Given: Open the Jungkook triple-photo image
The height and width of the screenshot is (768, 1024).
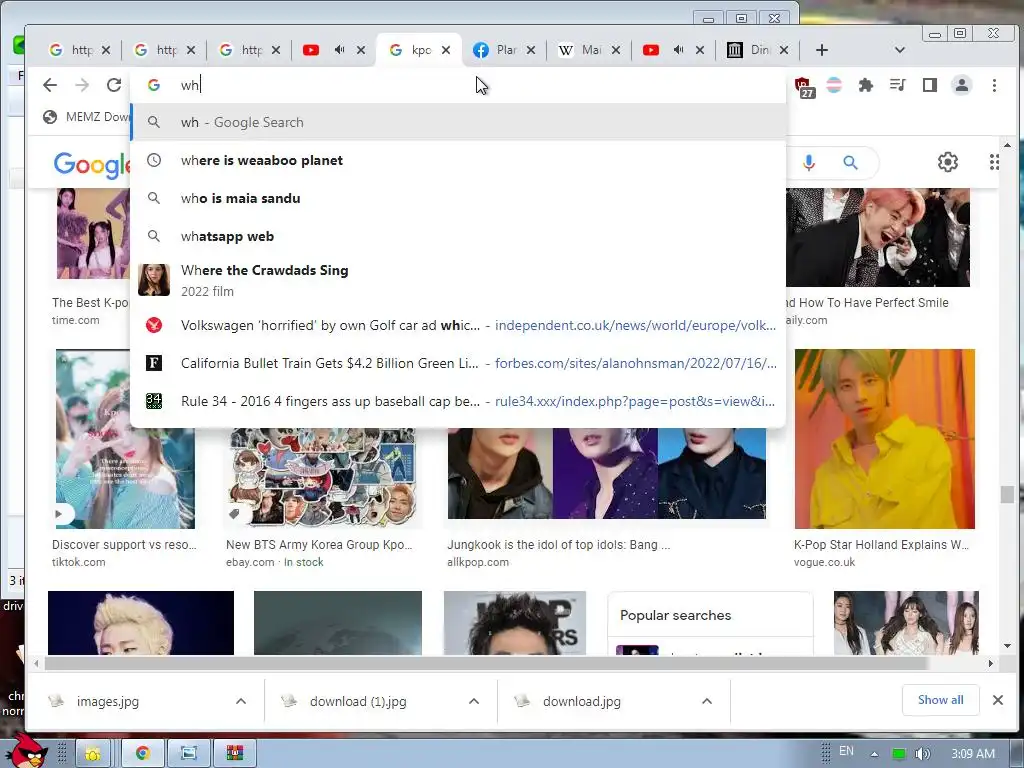Looking at the screenshot, I should tap(607, 473).
